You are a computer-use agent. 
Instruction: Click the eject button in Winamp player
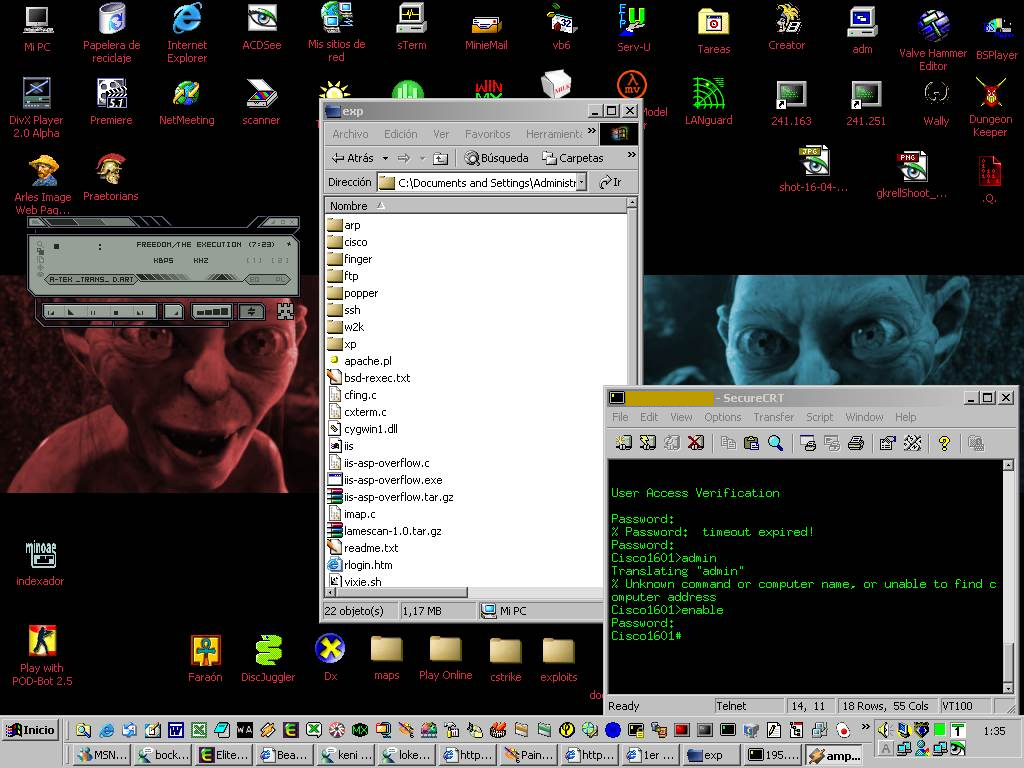(173, 312)
